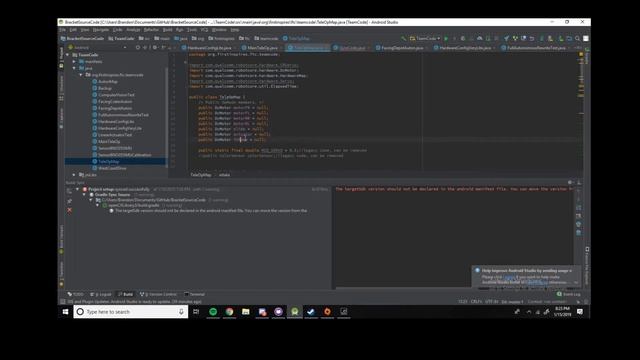This screenshot has width=640, height=360.
Task: Open the File menu
Action: pos(62,30)
